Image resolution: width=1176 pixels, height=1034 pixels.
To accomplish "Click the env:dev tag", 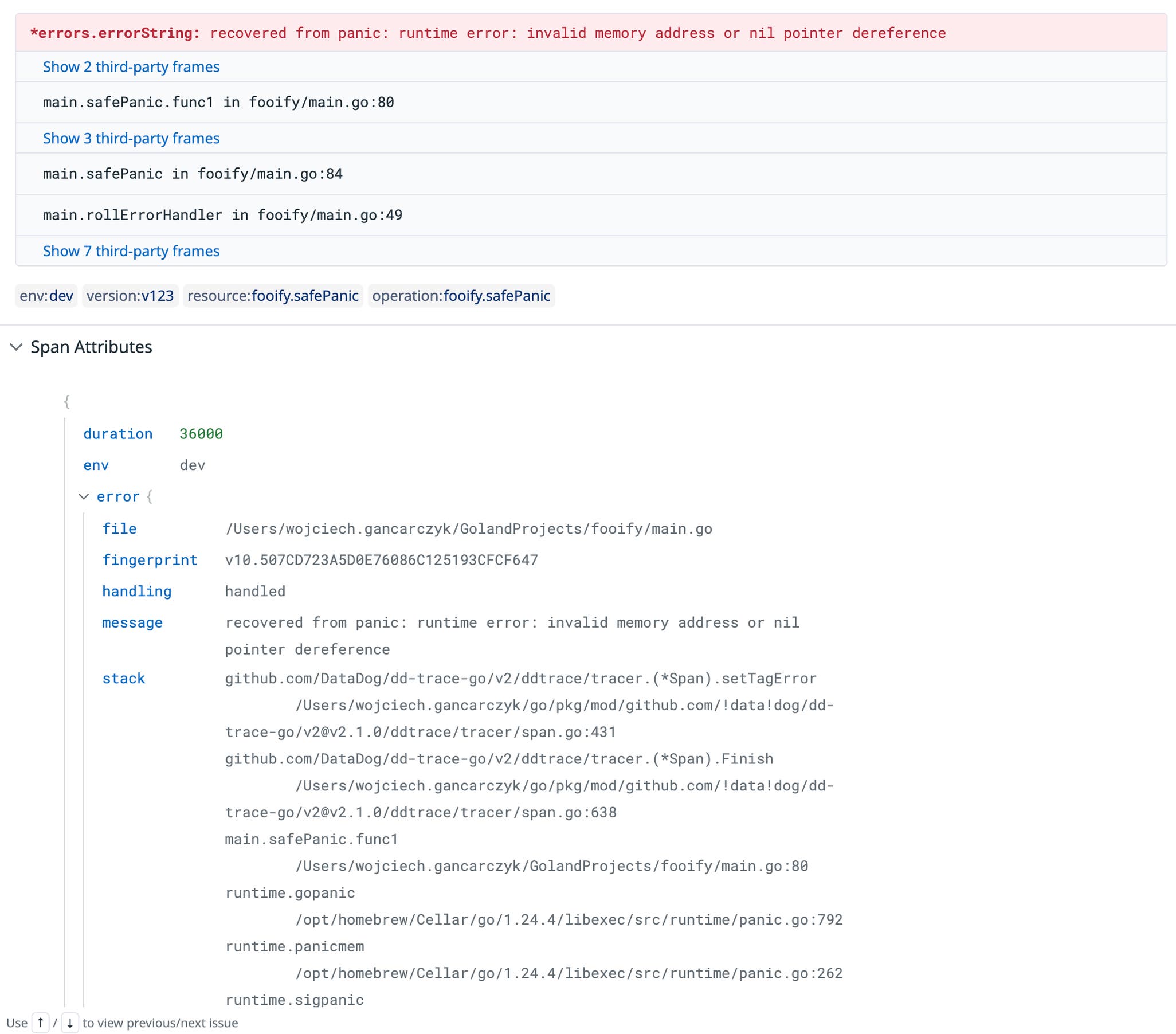I will (x=46, y=296).
